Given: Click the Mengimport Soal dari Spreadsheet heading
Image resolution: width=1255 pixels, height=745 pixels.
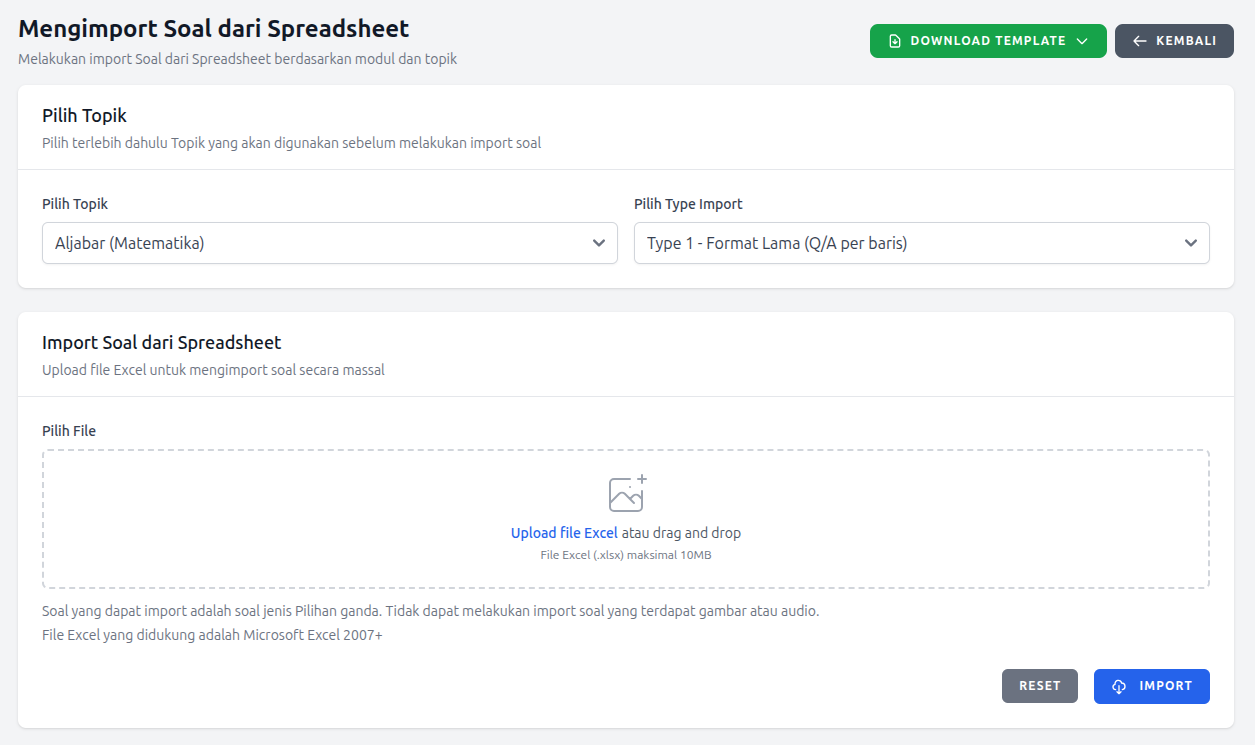Looking at the screenshot, I should tap(213, 29).
